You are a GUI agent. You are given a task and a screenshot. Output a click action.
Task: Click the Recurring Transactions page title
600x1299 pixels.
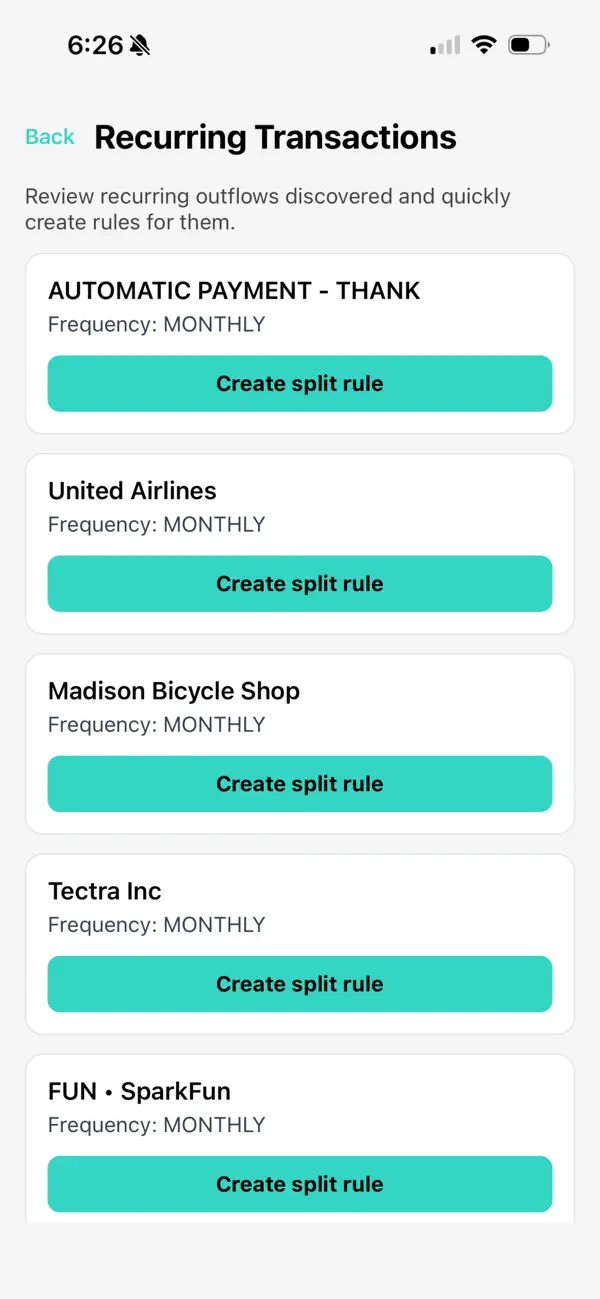pos(274,137)
